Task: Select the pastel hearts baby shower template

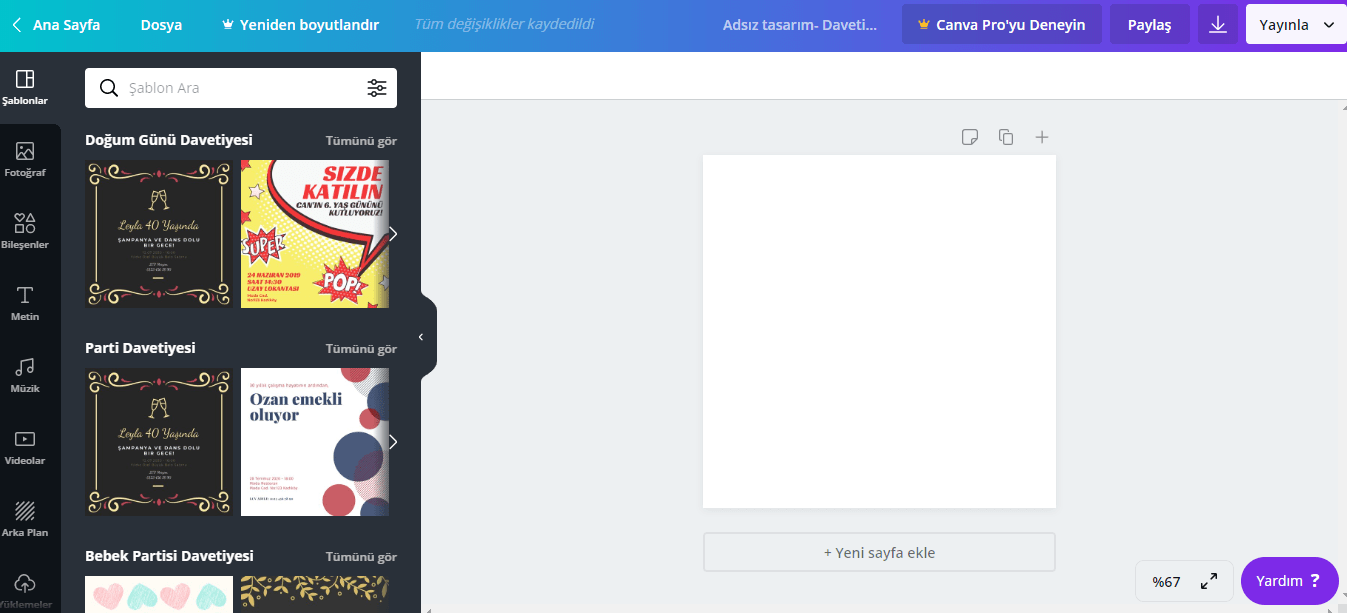Action: point(159,594)
